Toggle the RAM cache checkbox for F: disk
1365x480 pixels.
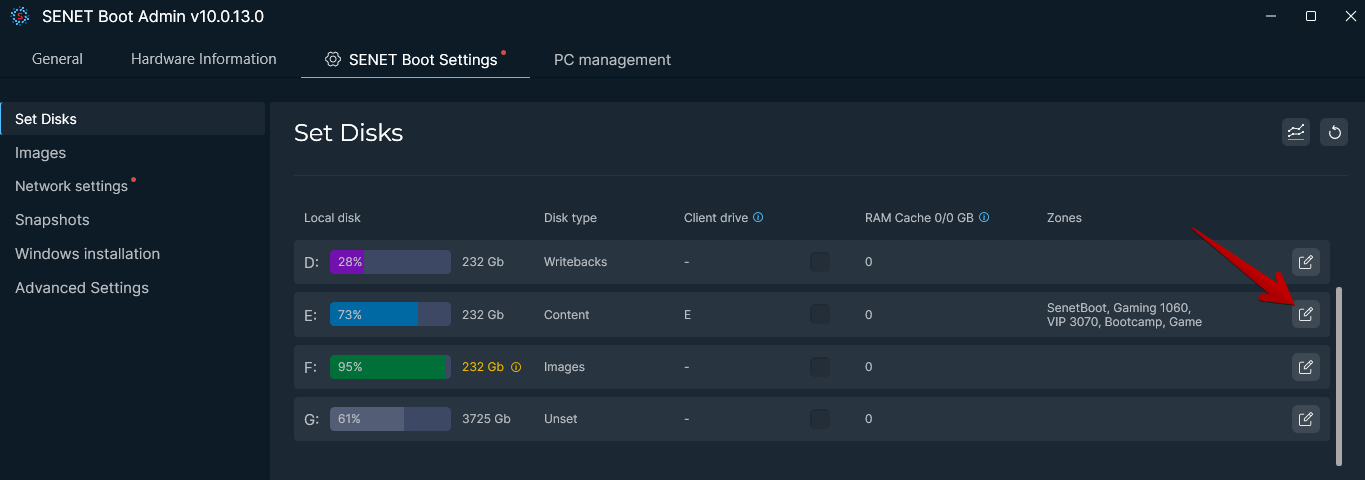click(819, 367)
